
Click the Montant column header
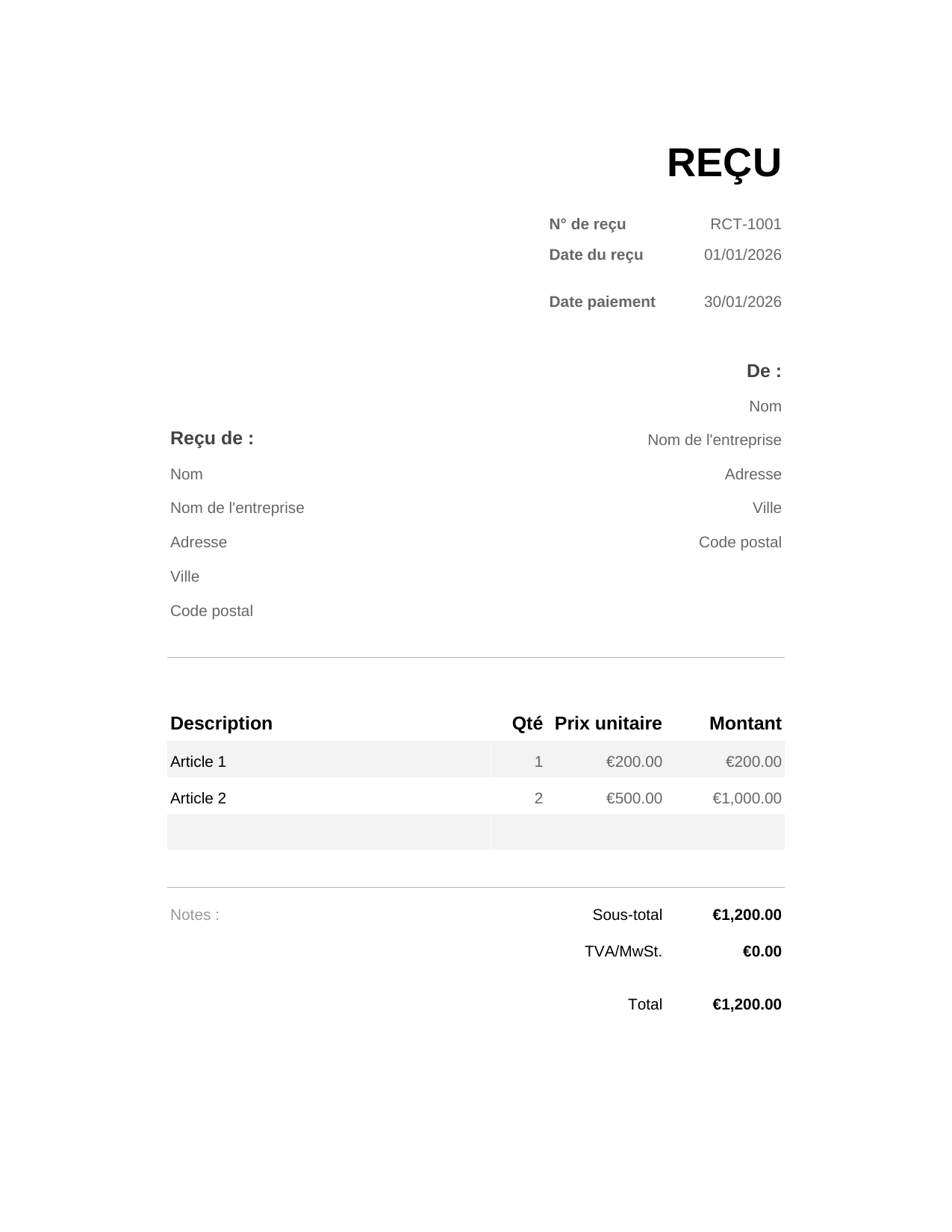(745, 724)
